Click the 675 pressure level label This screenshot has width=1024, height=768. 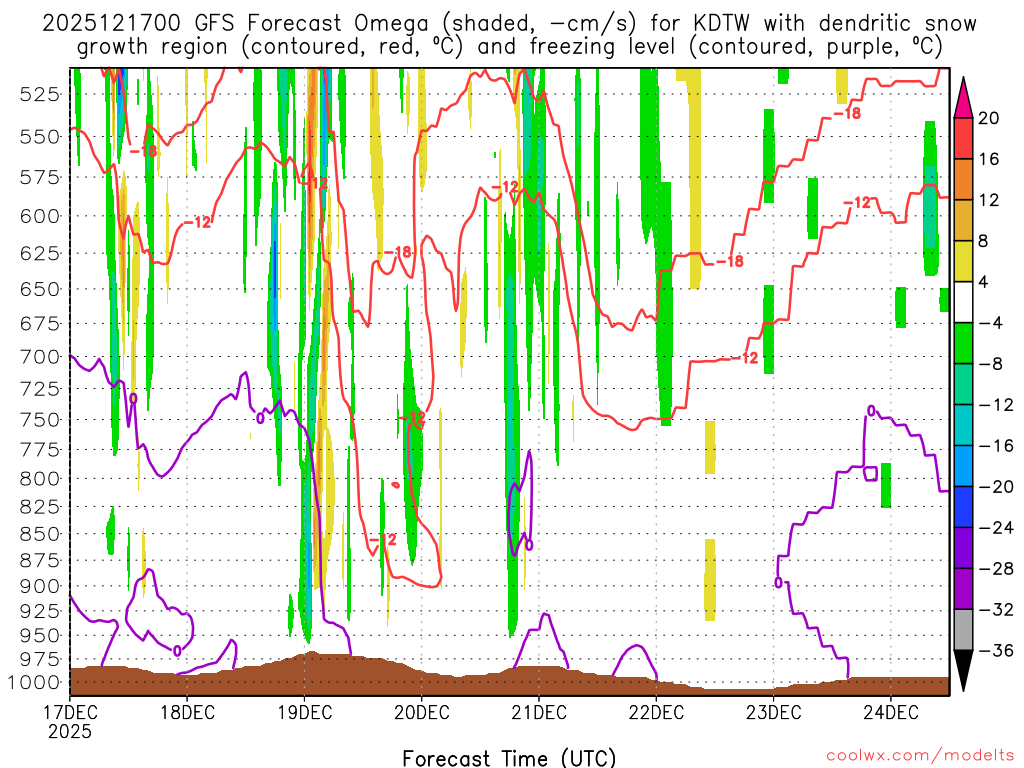39,324
